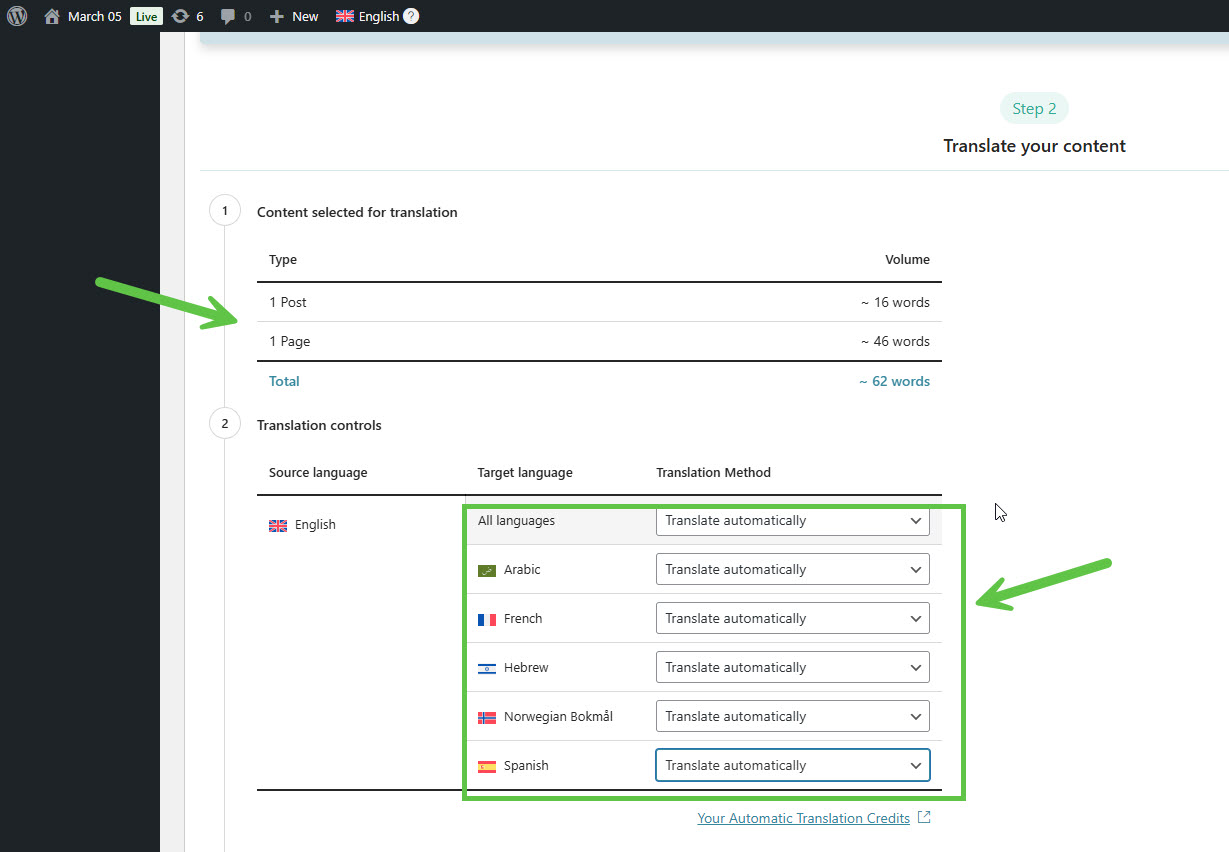
Task: Click the '~ 16 words' value
Action: pyautogui.click(x=896, y=302)
